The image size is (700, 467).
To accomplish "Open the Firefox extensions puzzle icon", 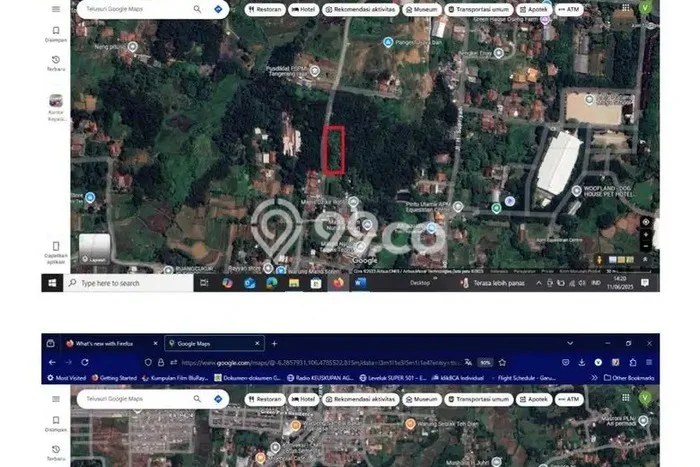I will pos(633,363).
